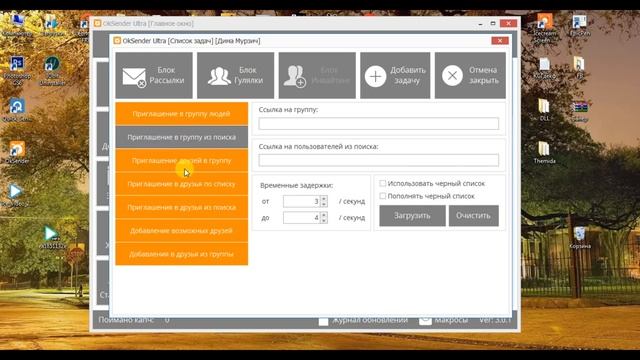Viewport: 640px width, 360px height.
Task: Select Приглашение друзей в группу task
Action: [182, 160]
